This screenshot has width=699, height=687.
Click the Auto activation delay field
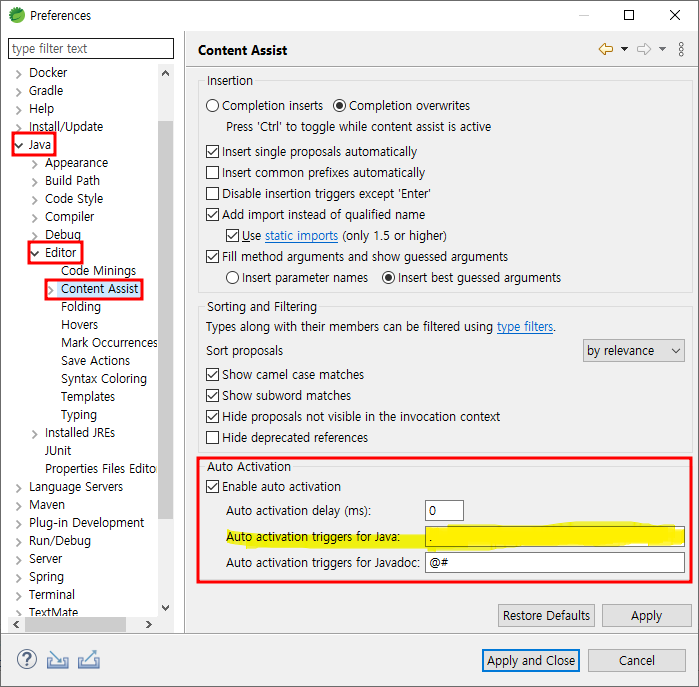coord(444,510)
